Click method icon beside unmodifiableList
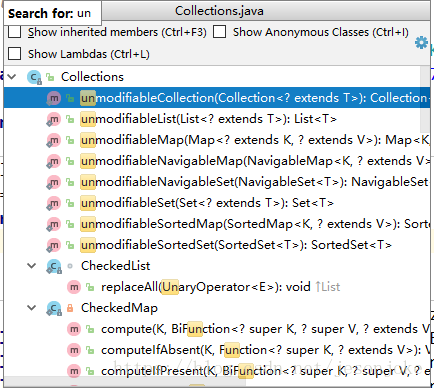Screen dimensions: 434x388 click(x=54, y=119)
